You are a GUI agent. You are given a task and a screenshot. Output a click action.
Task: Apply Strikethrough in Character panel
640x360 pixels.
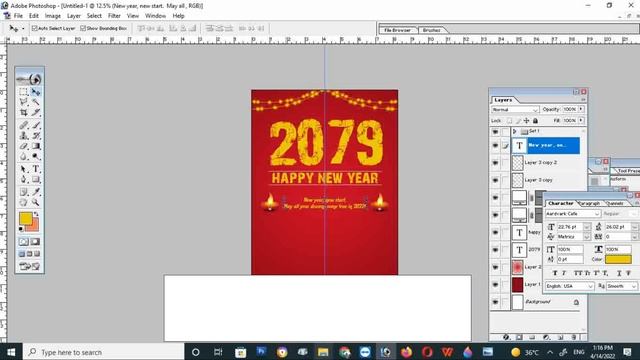pos(628,273)
